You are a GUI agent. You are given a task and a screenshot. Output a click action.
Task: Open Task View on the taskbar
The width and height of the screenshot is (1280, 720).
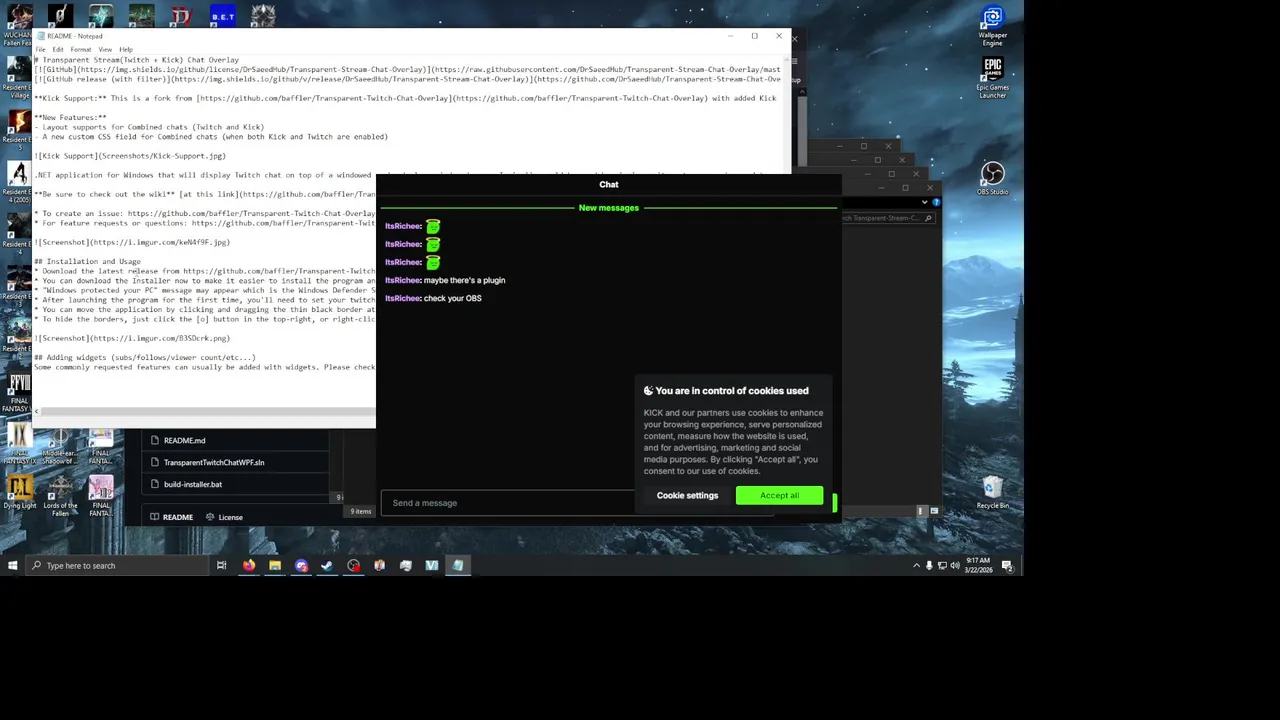(221, 566)
